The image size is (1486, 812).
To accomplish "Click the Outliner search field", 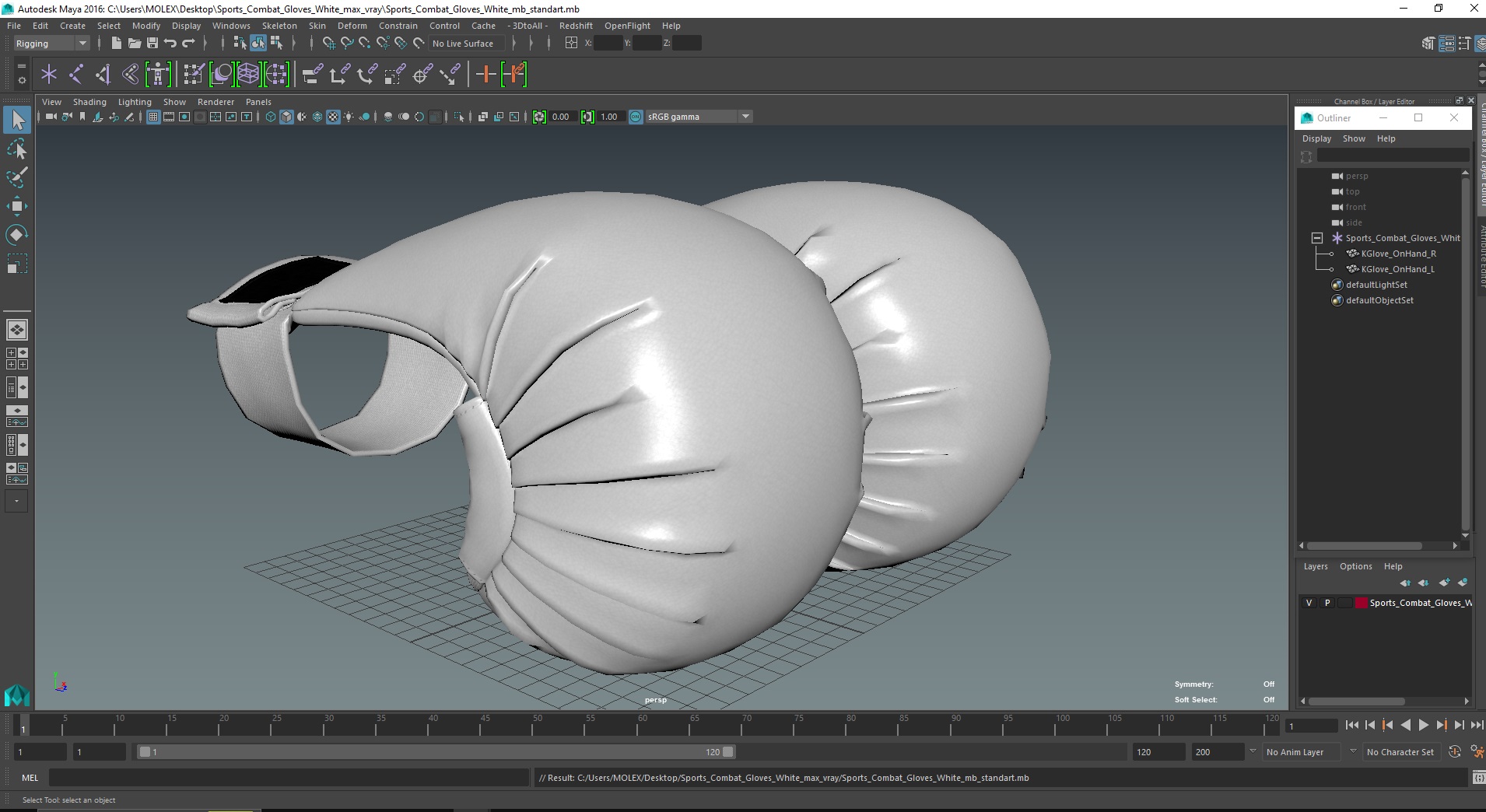I will (x=1393, y=156).
